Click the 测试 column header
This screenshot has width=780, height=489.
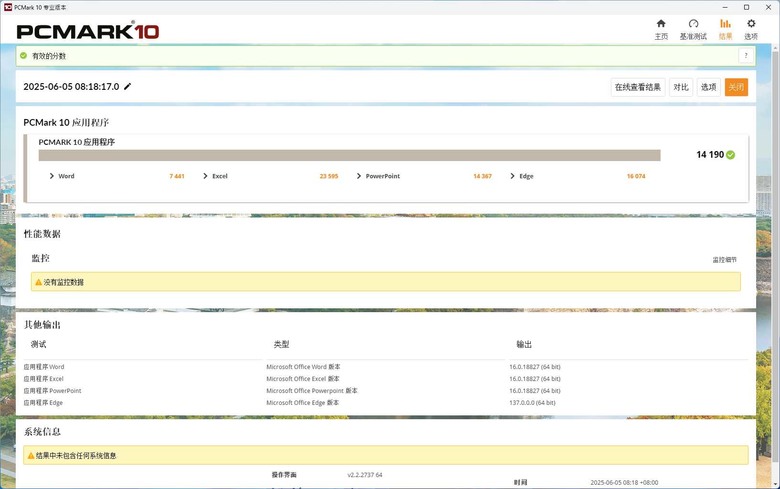pyautogui.click(x=38, y=344)
